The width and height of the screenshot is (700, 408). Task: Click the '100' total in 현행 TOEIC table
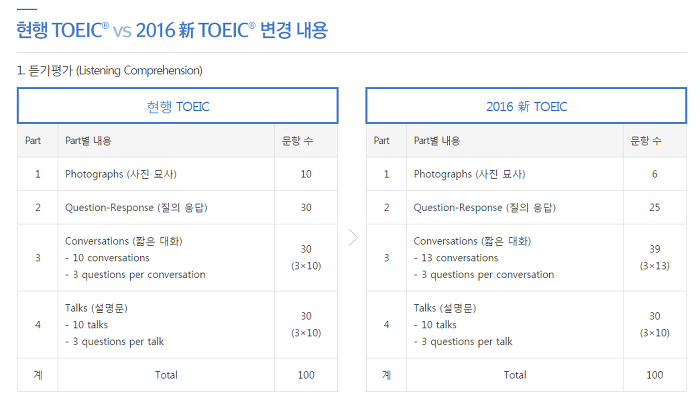point(306,375)
